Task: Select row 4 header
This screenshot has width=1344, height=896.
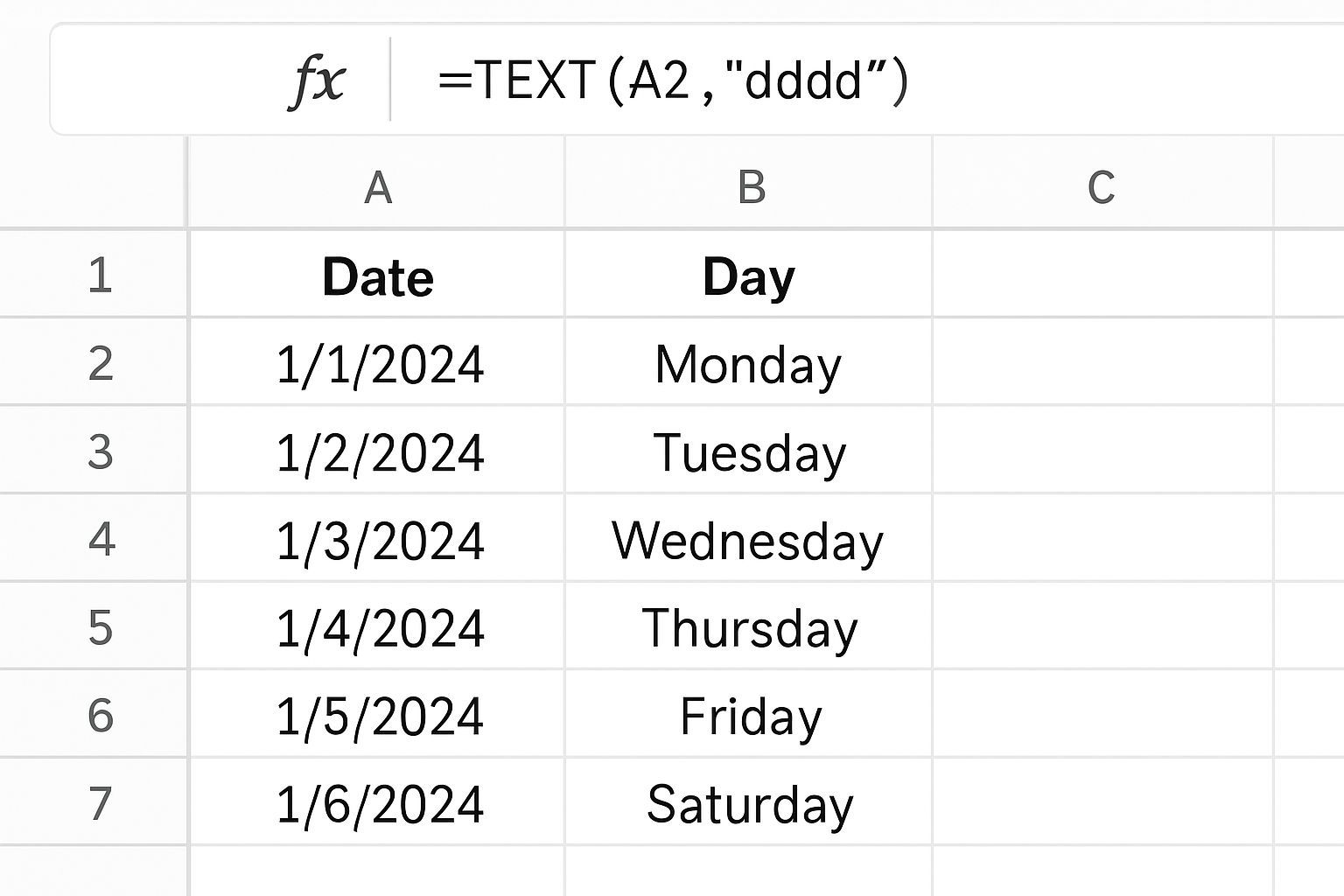Action: 99,539
